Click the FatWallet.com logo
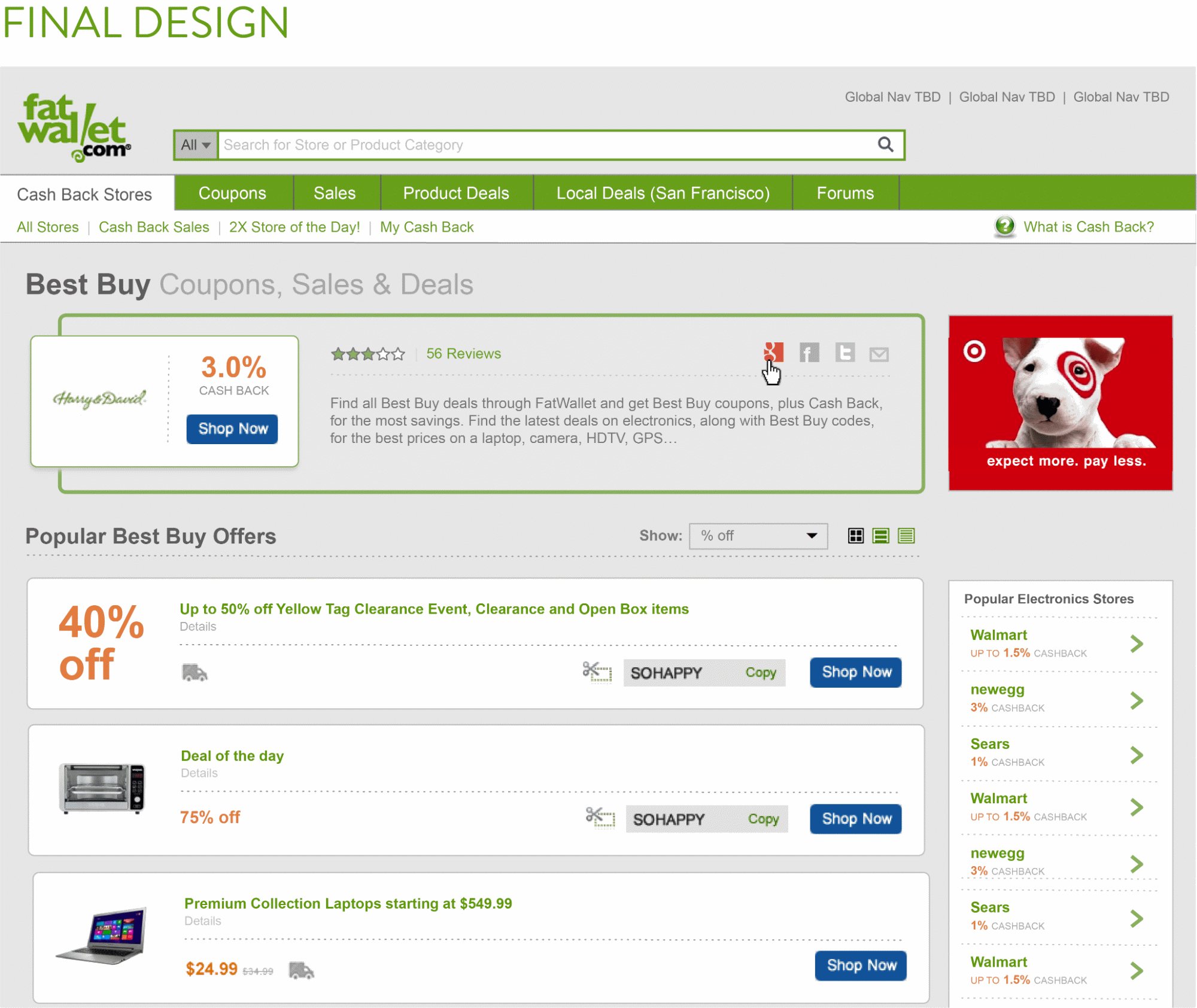The width and height of the screenshot is (1197, 1008). click(x=74, y=127)
